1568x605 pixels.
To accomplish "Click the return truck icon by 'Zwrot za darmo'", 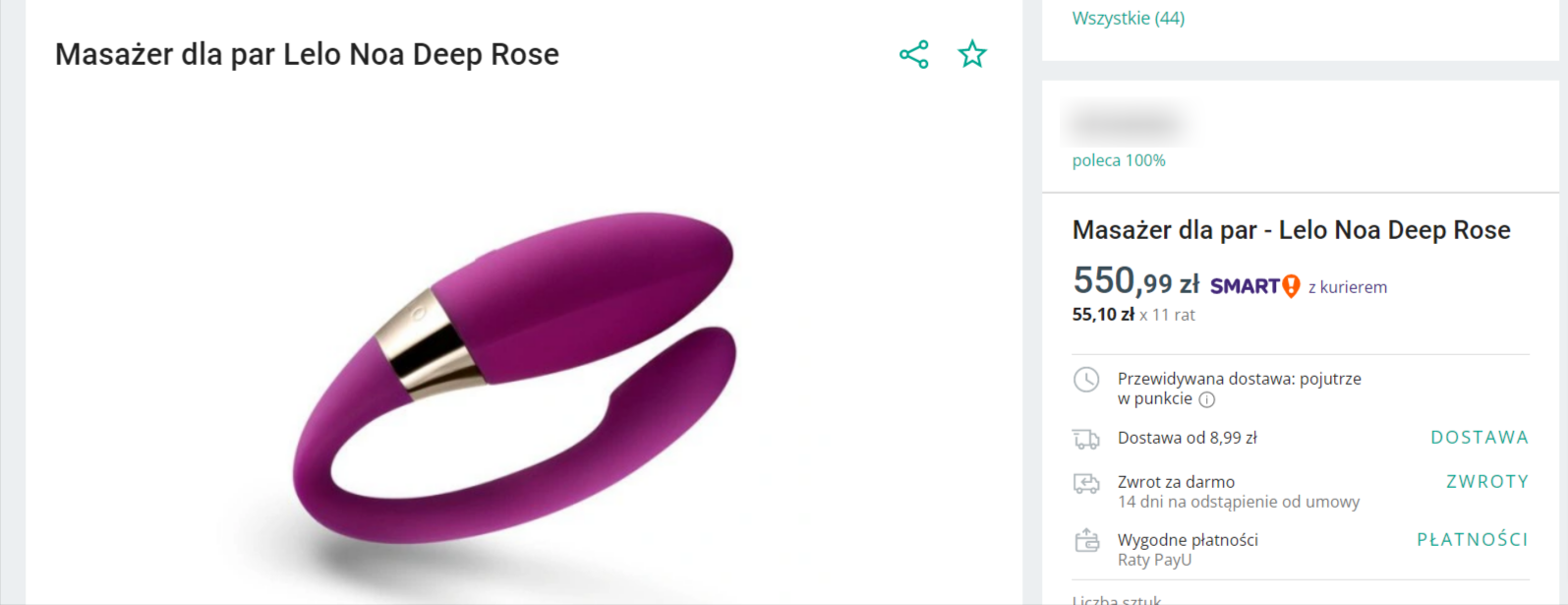I will (1086, 483).
